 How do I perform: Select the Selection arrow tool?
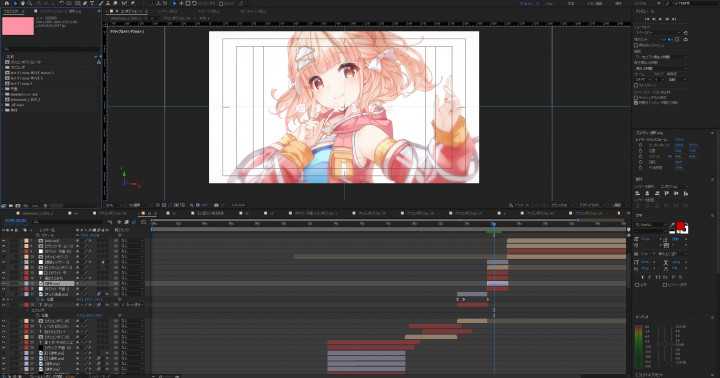[x=15, y=3]
